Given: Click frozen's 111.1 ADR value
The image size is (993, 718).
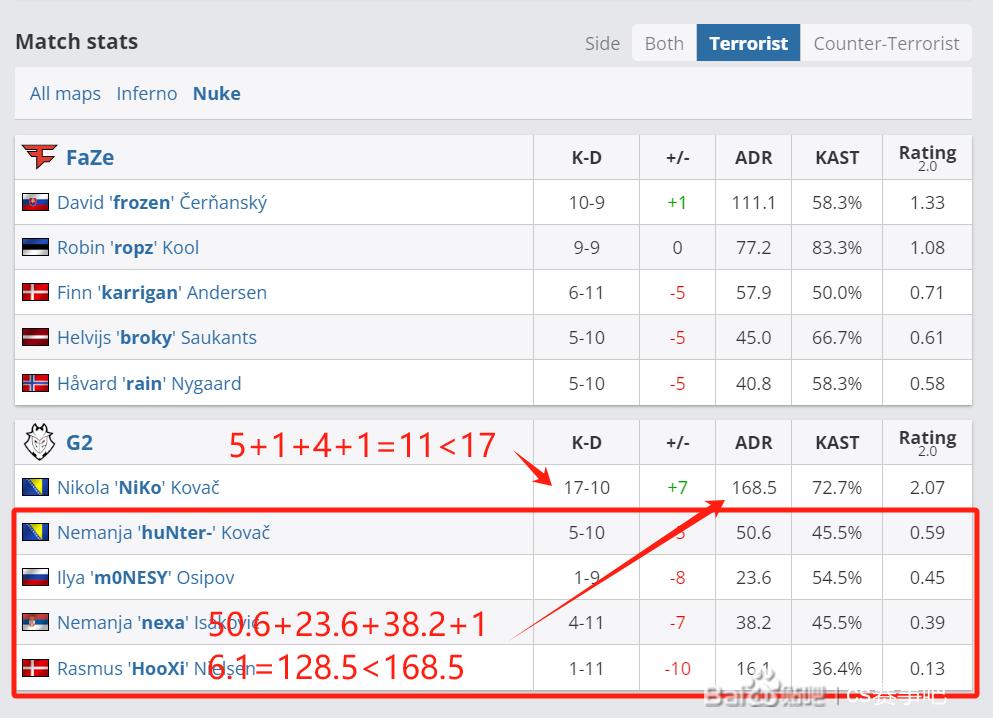Looking at the screenshot, I should coord(754,203).
